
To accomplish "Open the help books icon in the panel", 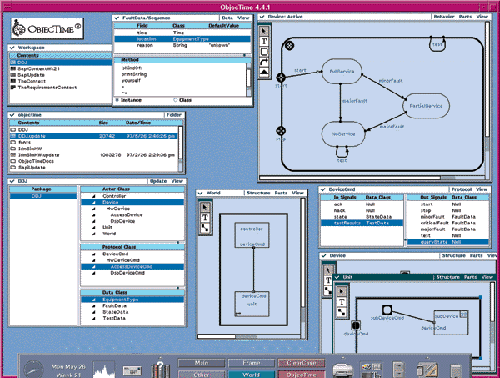I will click(x=160, y=368).
